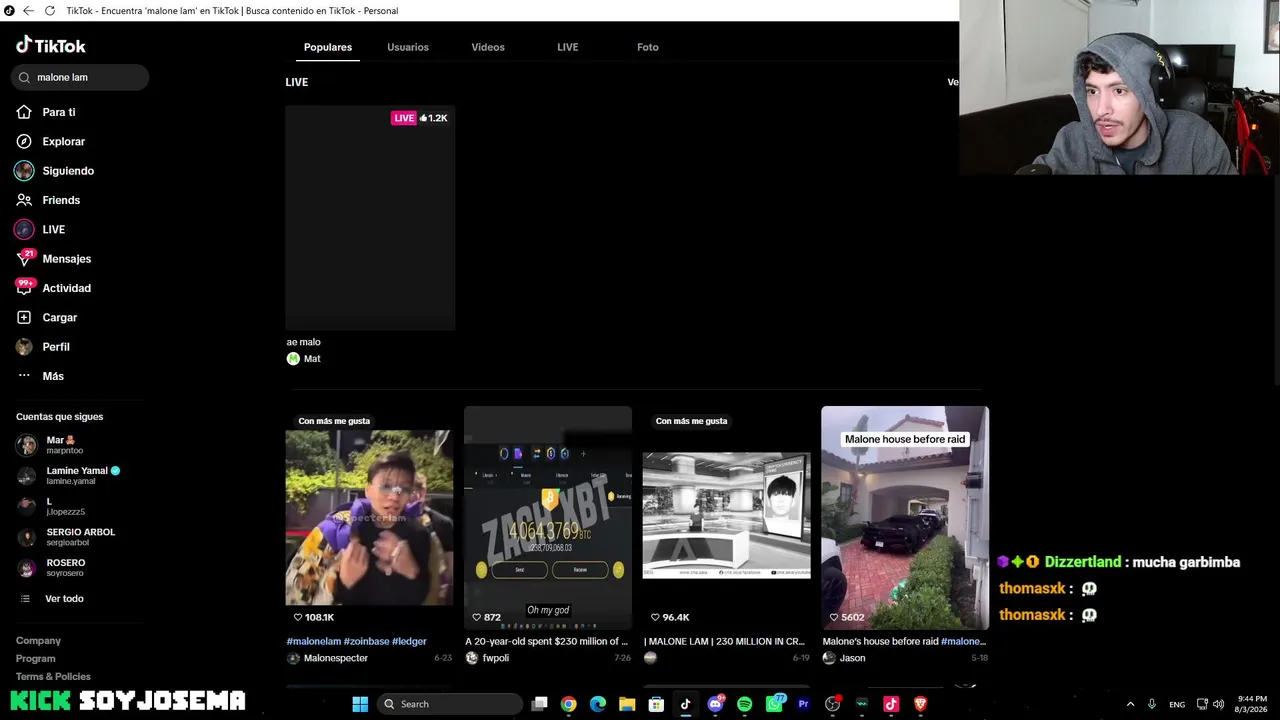1280x720 pixels.
Task: Reload the TikTok page
Action: [x=49, y=11]
